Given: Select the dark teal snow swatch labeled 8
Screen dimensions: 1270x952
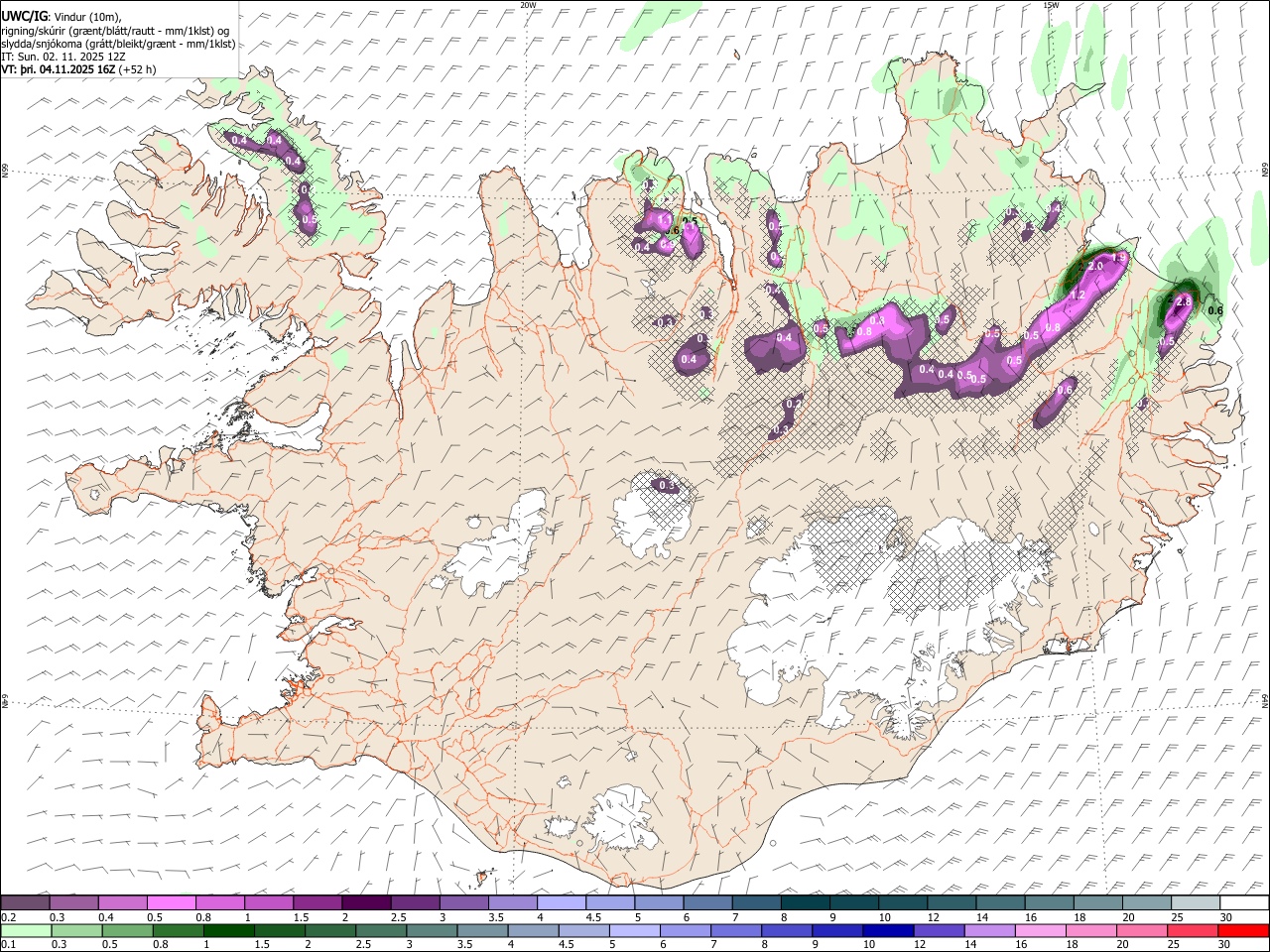Looking at the screenshot, I should [805, 902].
